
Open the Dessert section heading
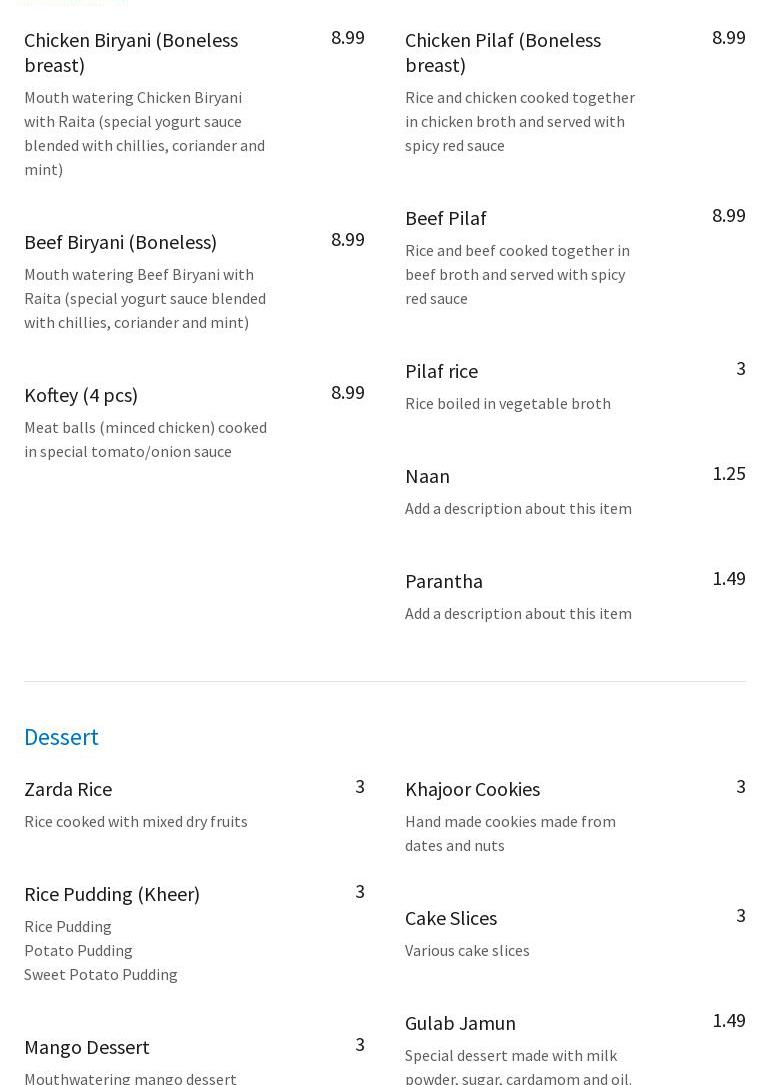(x=61, y=737)
